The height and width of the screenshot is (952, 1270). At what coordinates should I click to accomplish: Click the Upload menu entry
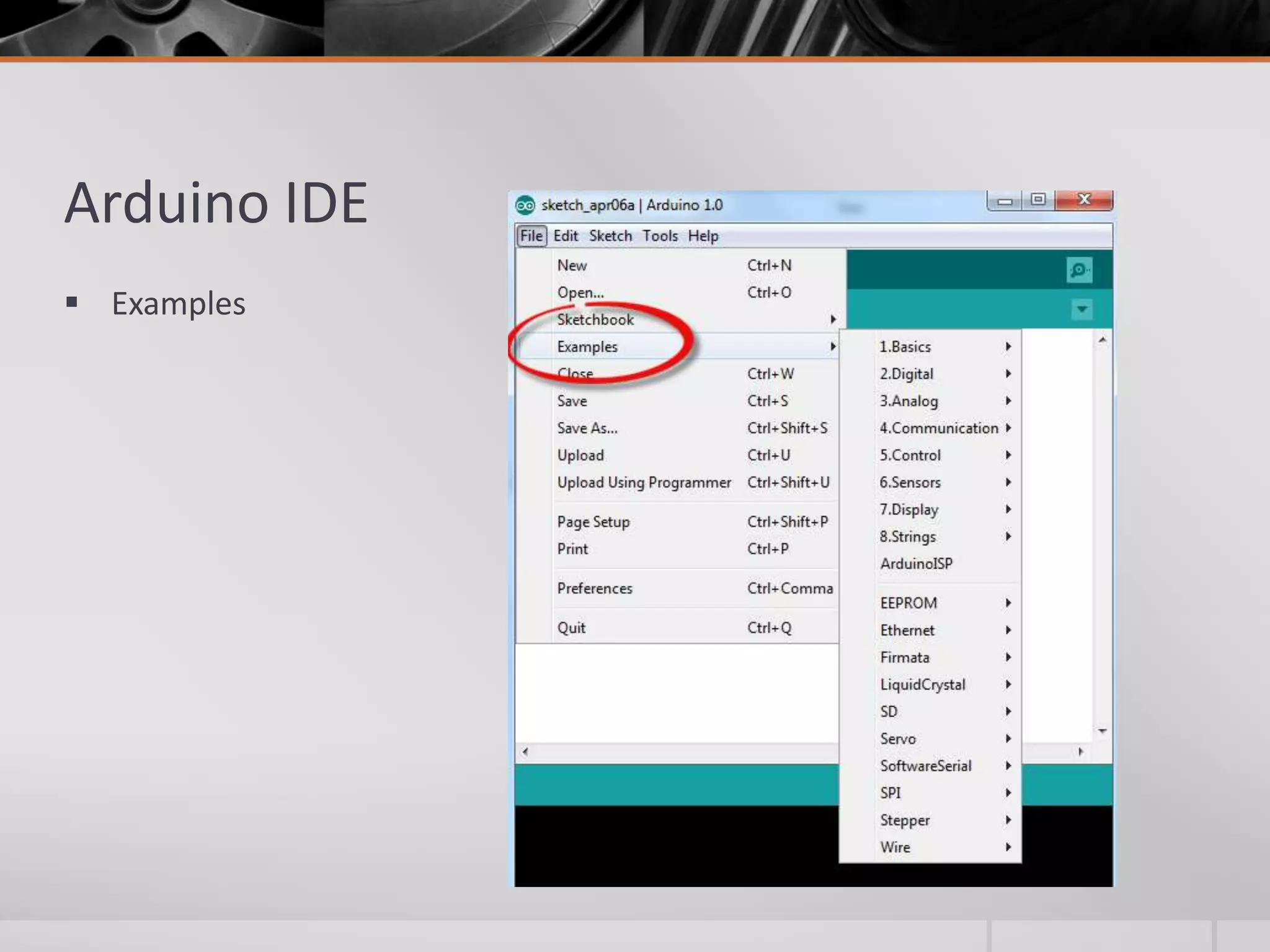678,456
